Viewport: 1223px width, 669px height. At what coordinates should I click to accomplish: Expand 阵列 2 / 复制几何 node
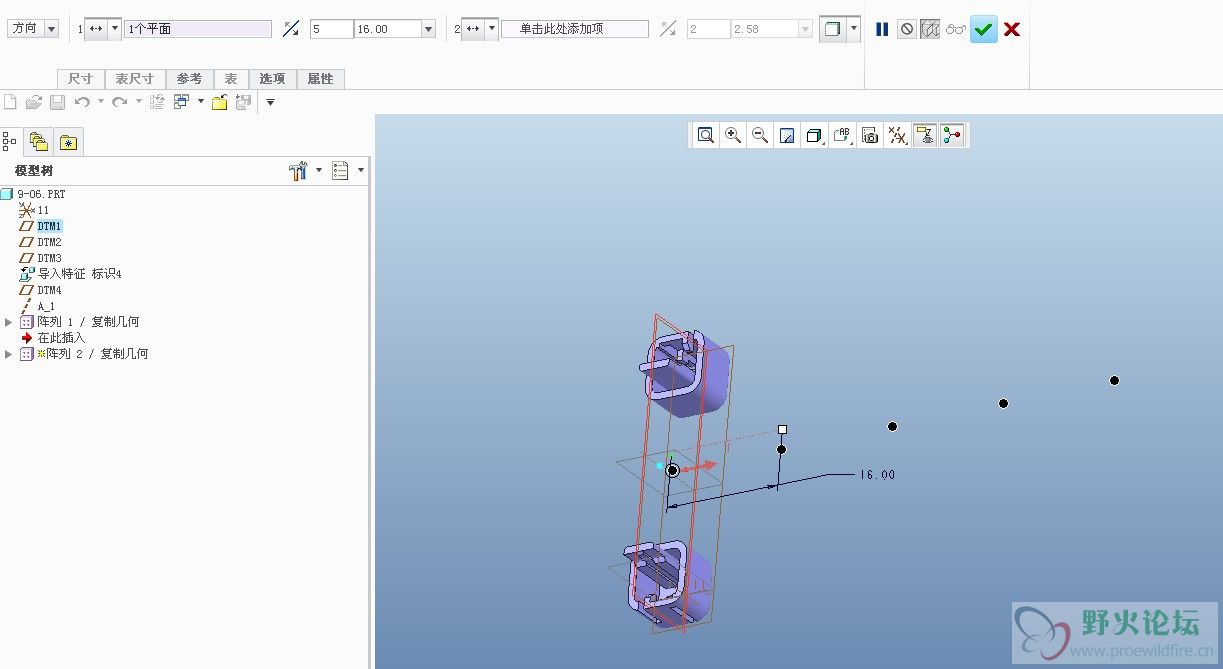[x=9, y=354]
